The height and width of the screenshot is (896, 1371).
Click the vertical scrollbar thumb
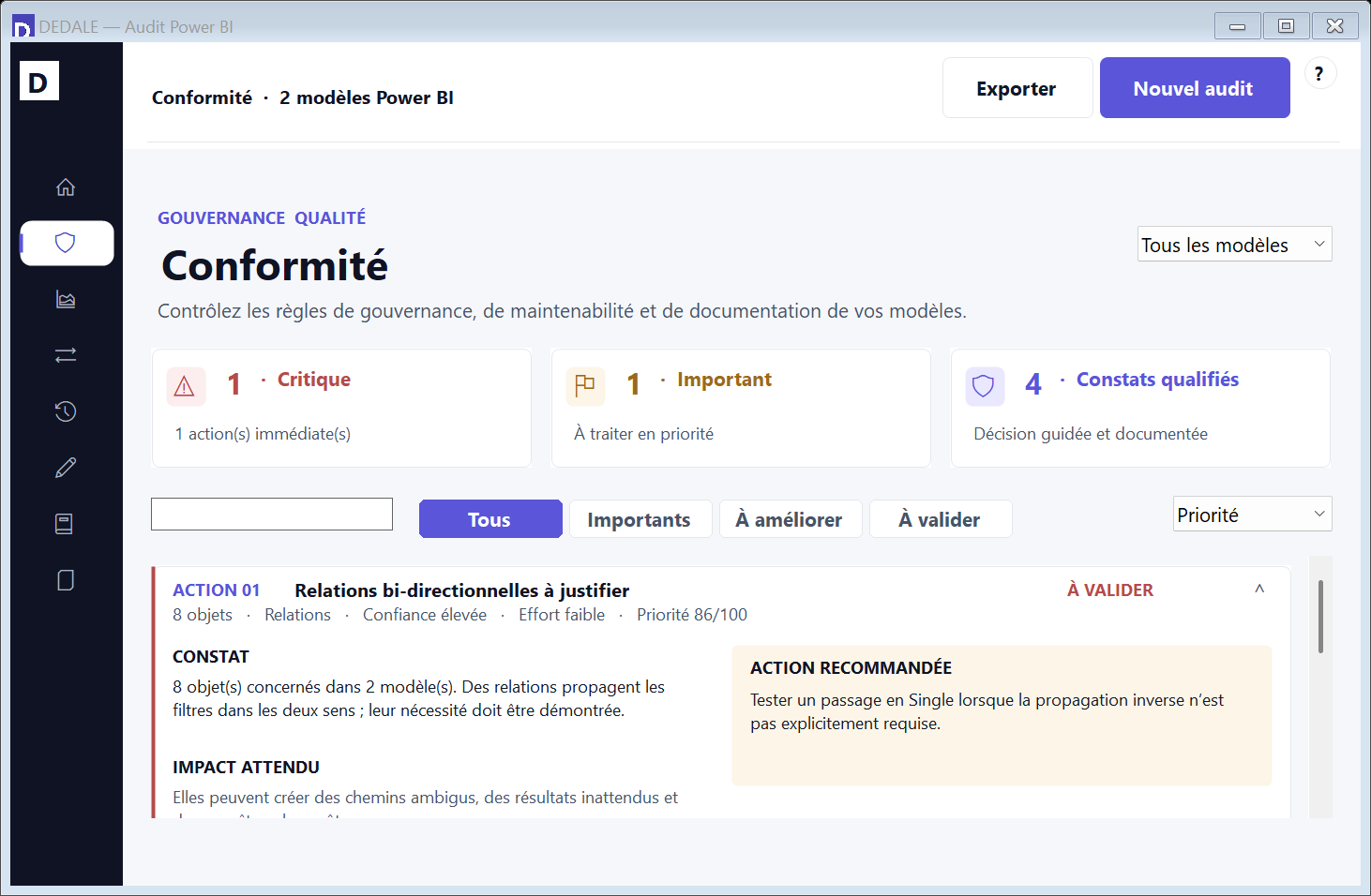click(x=1320, y=616)
